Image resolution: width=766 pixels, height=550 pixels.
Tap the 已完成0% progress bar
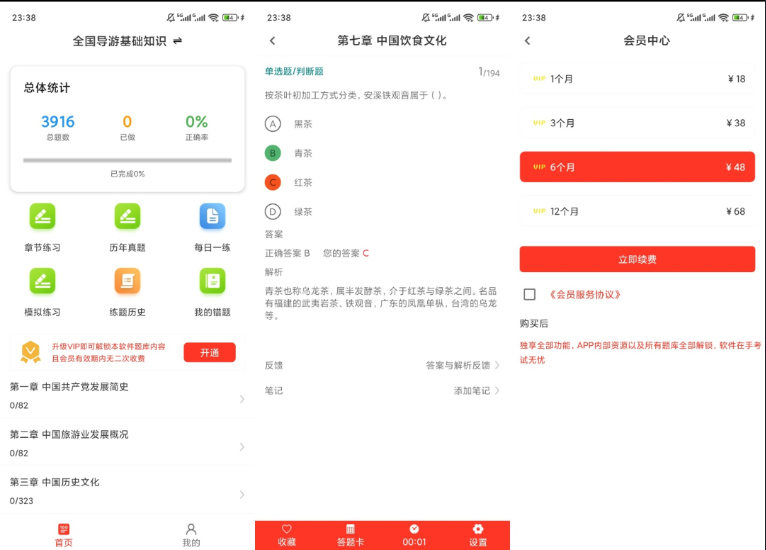pyautogui.click(x=128, y=160)
